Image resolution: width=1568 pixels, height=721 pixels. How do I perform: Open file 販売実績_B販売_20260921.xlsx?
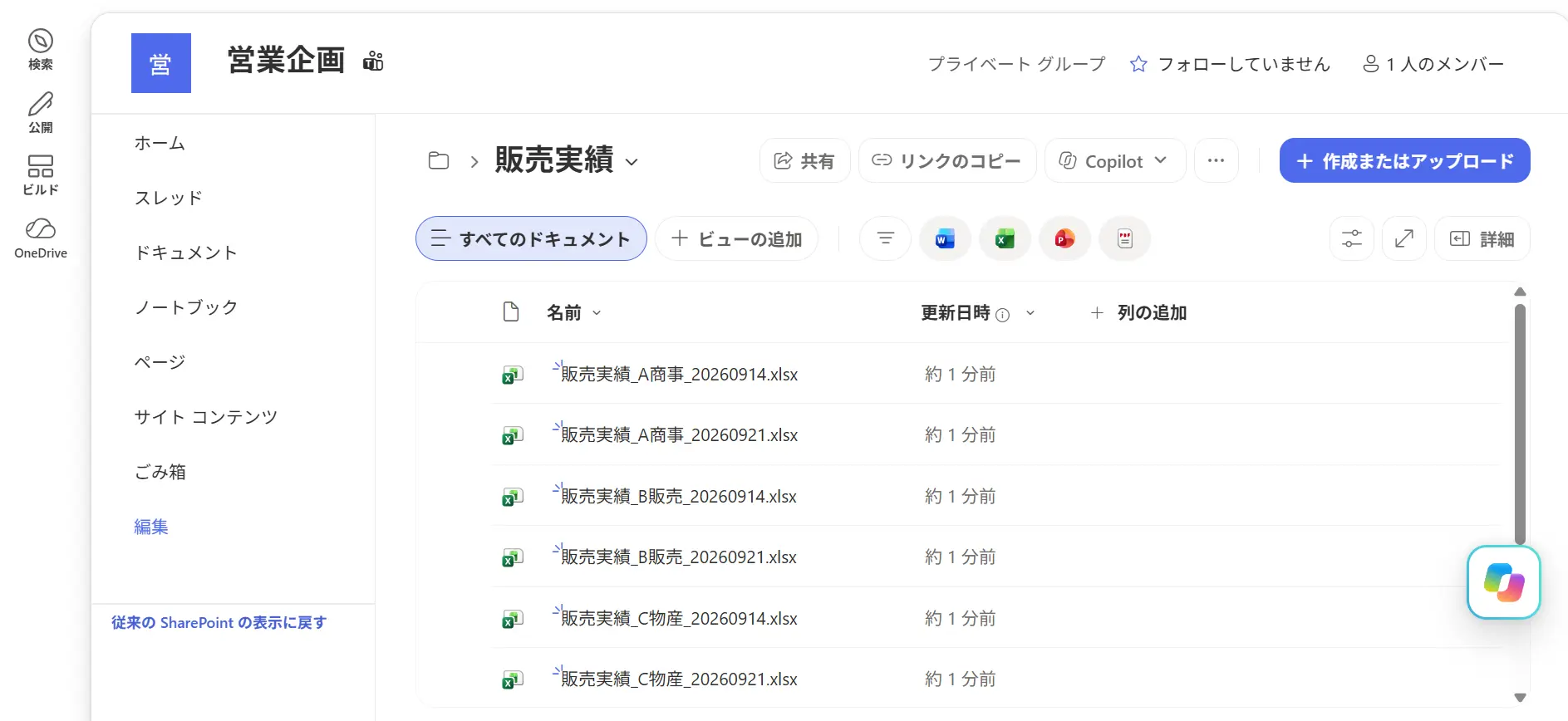[x=678, y=557]
